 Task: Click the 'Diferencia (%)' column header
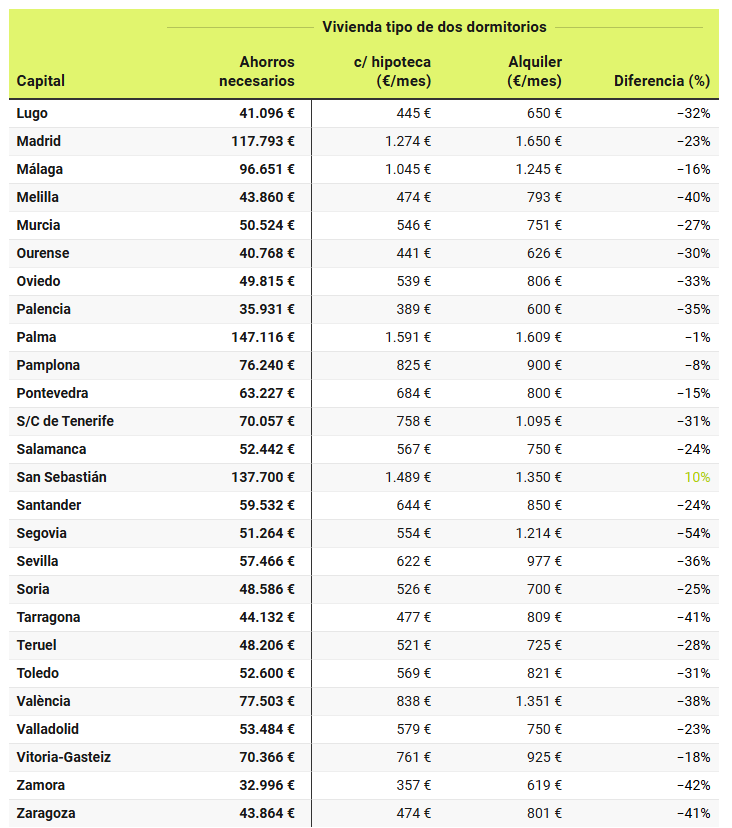pos(661,81)
